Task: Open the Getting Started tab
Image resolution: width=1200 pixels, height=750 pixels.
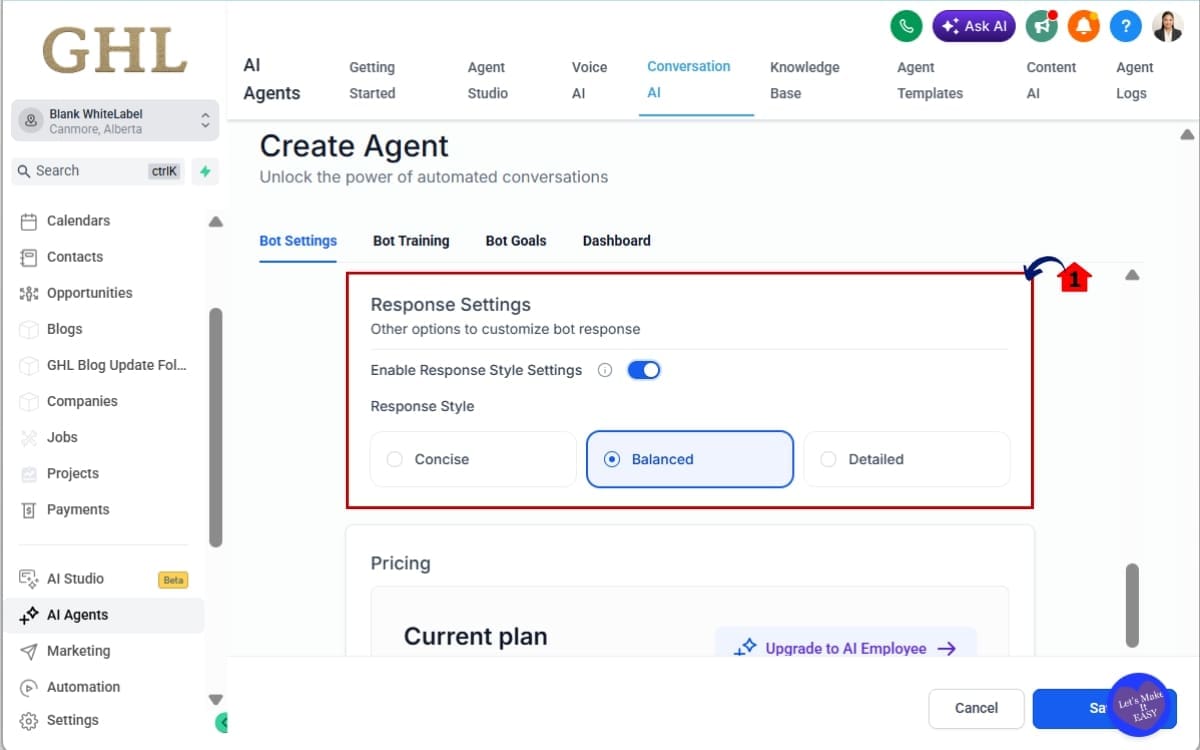Action: 372,80
